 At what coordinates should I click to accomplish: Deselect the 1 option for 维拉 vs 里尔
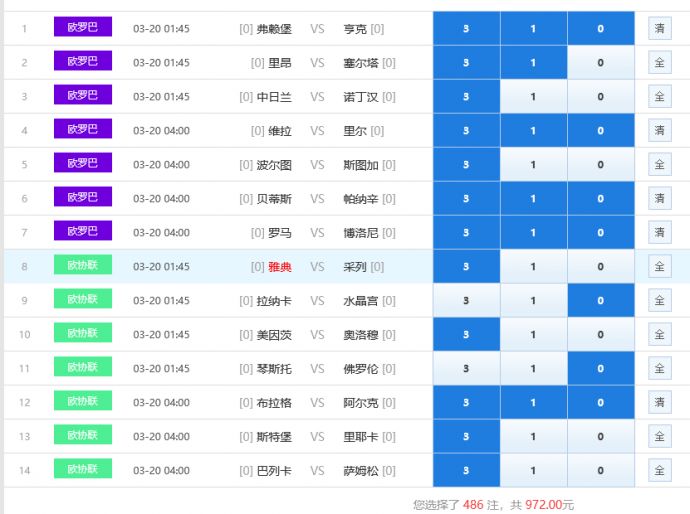(x=533, y=131)
